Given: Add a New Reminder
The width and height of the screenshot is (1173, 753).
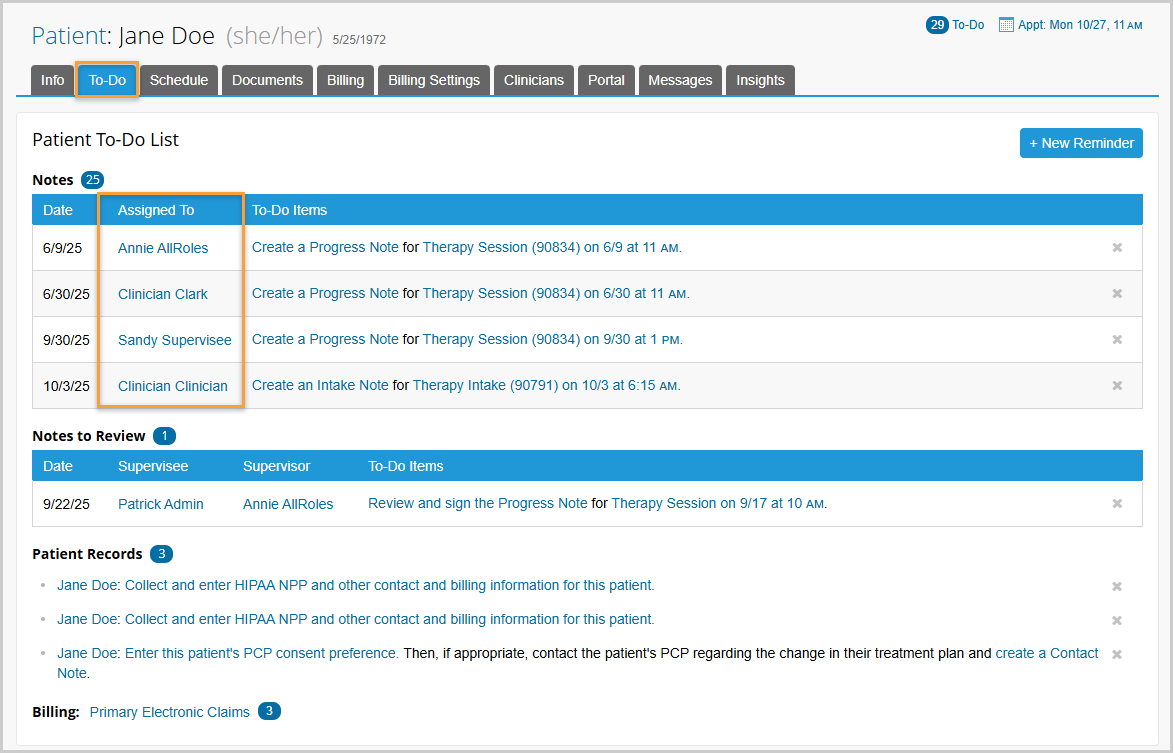Looking at the screenshot, I should [x=1081, y=143].
